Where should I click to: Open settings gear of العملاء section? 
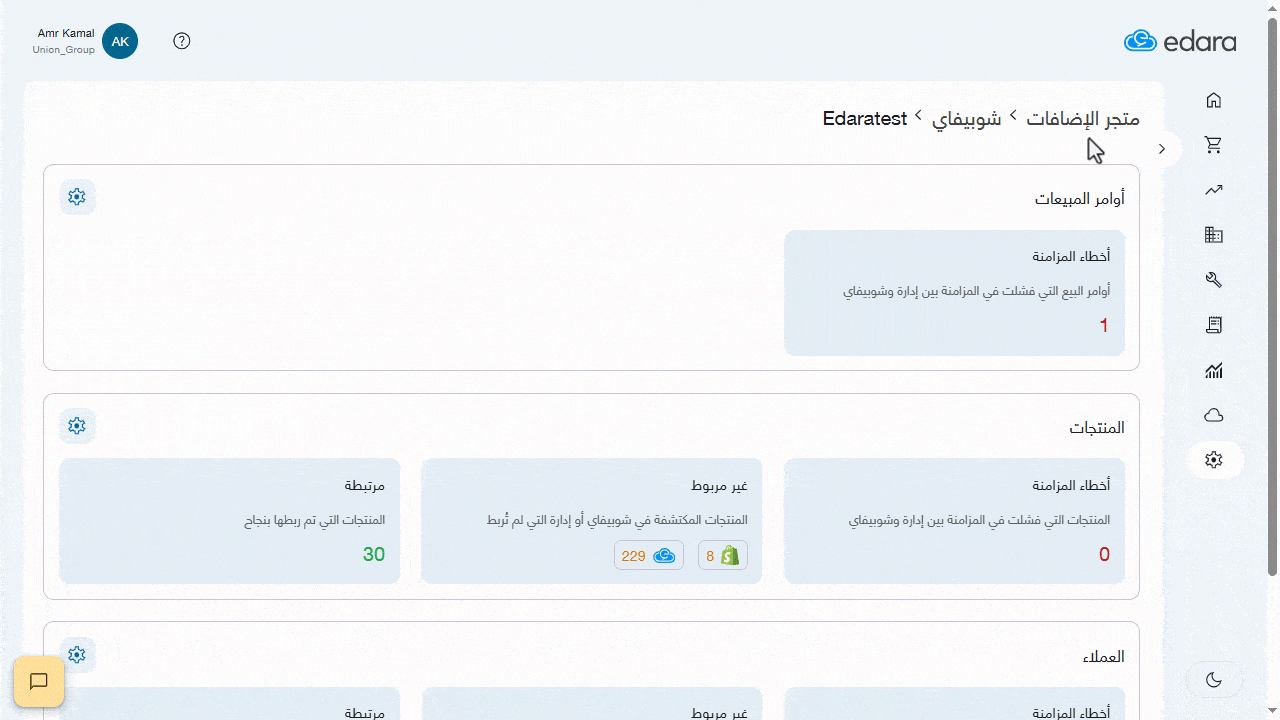(77, 655)
